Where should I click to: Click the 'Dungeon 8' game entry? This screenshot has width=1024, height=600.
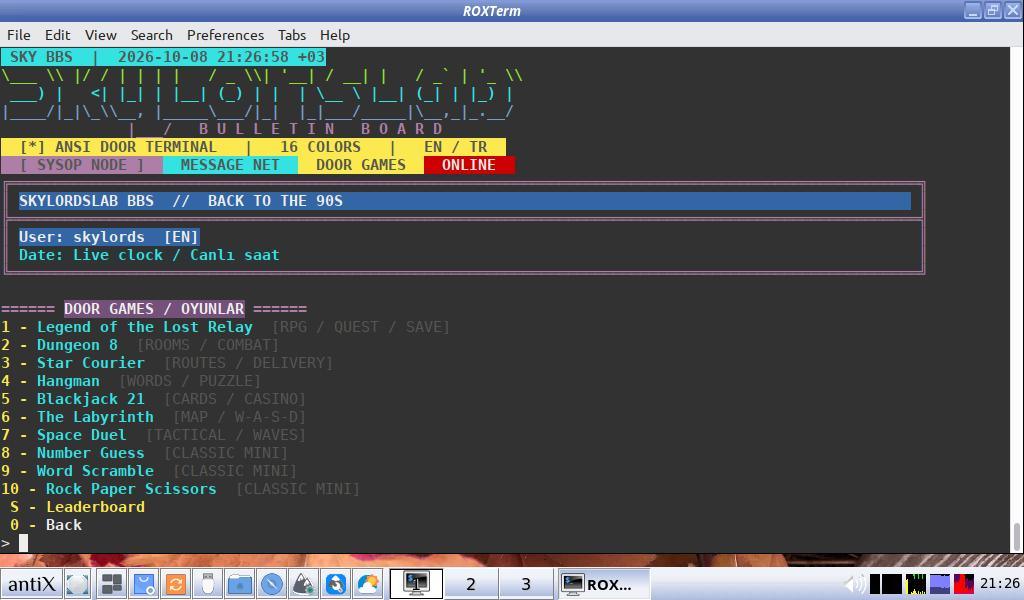click(77, 345)
